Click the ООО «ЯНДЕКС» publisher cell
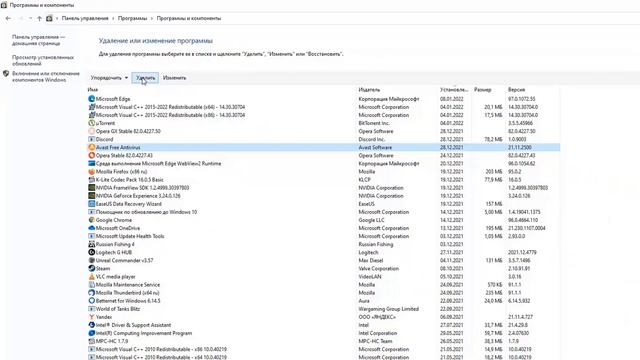 377,317
